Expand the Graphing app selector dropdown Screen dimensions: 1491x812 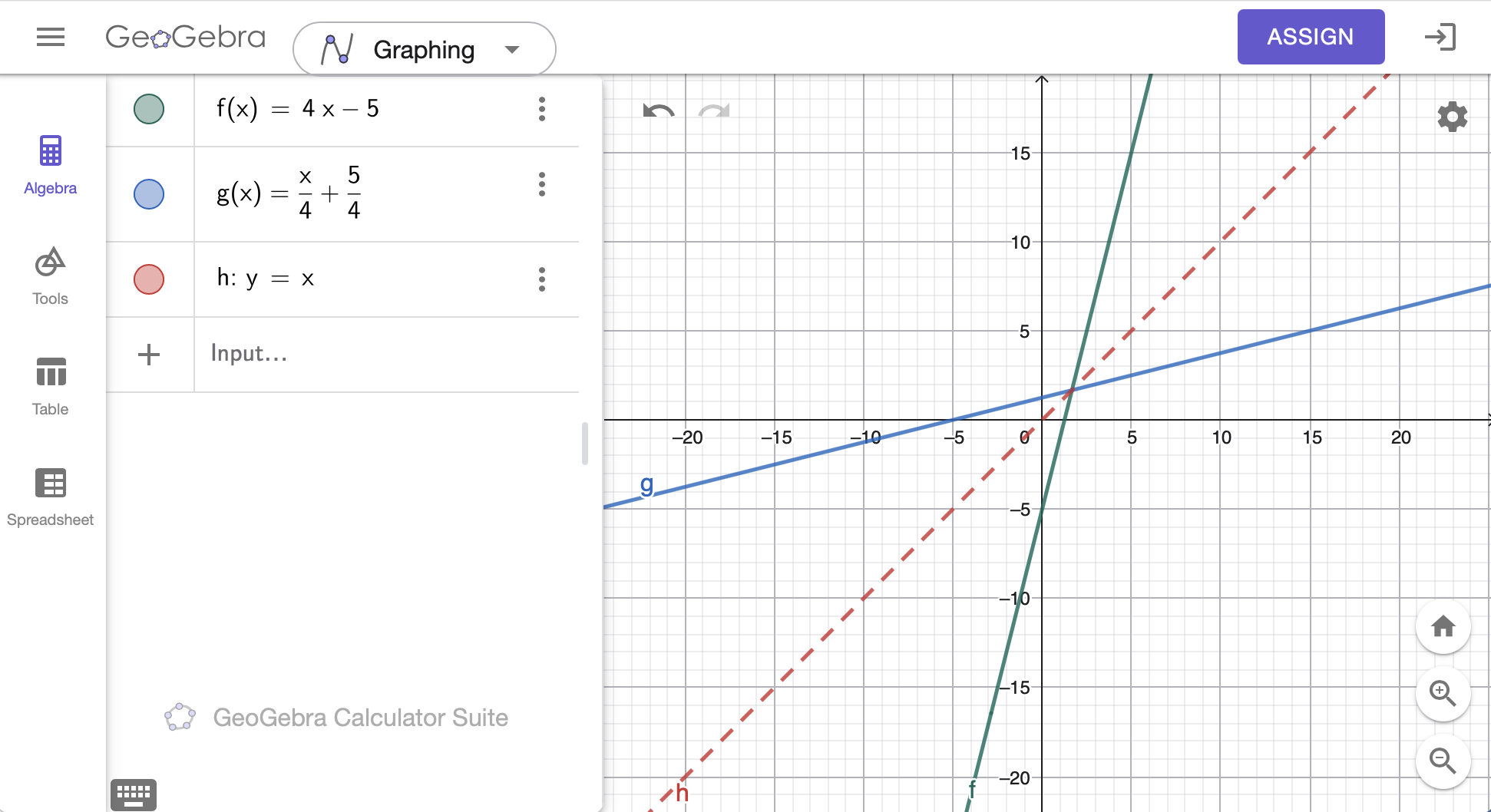tap(425, 49)
